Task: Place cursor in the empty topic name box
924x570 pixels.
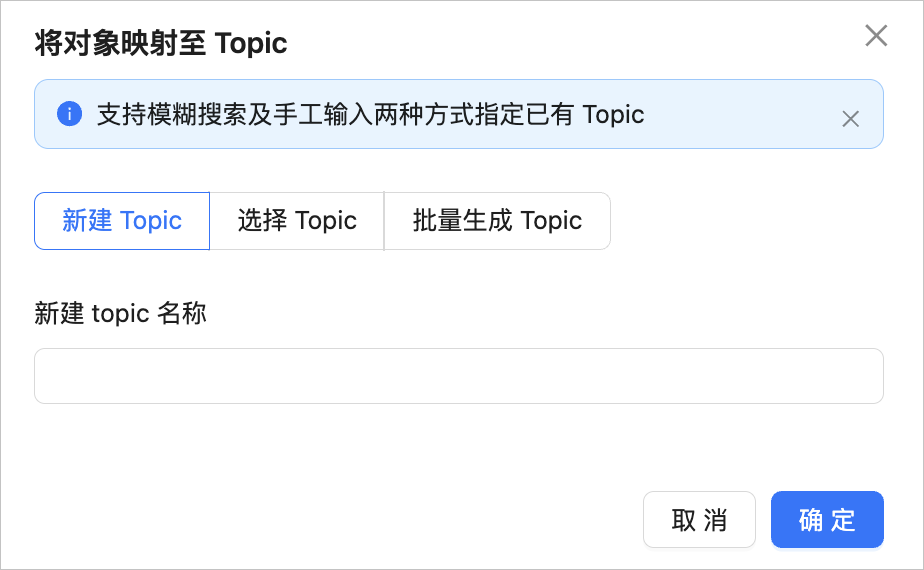Action: coord(458,376)
